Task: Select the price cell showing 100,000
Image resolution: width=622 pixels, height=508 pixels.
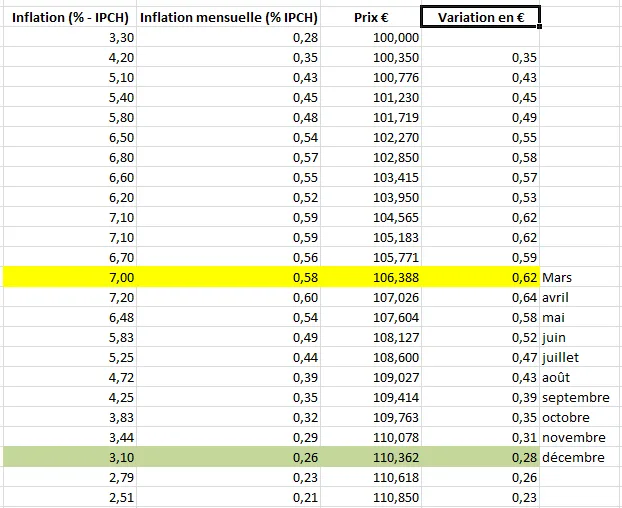Action: coord(395,37)
